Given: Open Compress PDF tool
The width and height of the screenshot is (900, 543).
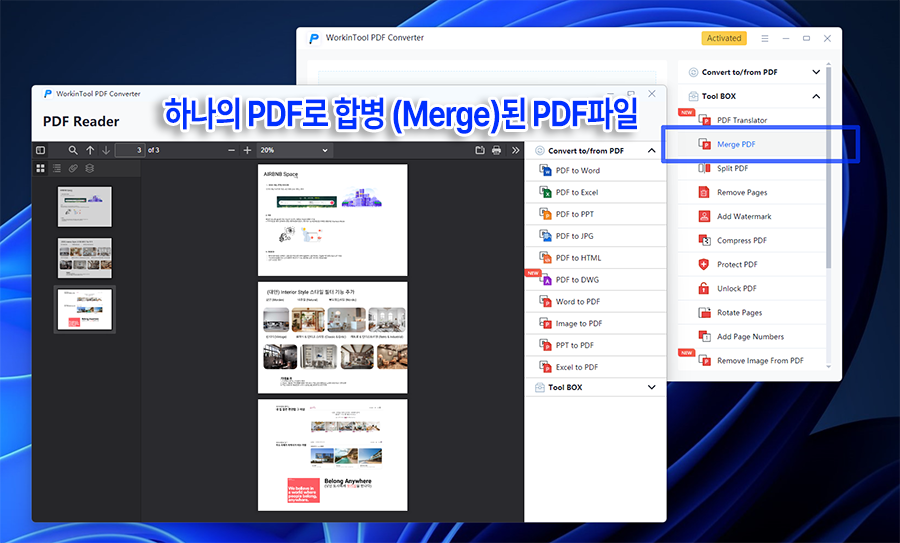Looking at the screenshot, I should (752, 241).
